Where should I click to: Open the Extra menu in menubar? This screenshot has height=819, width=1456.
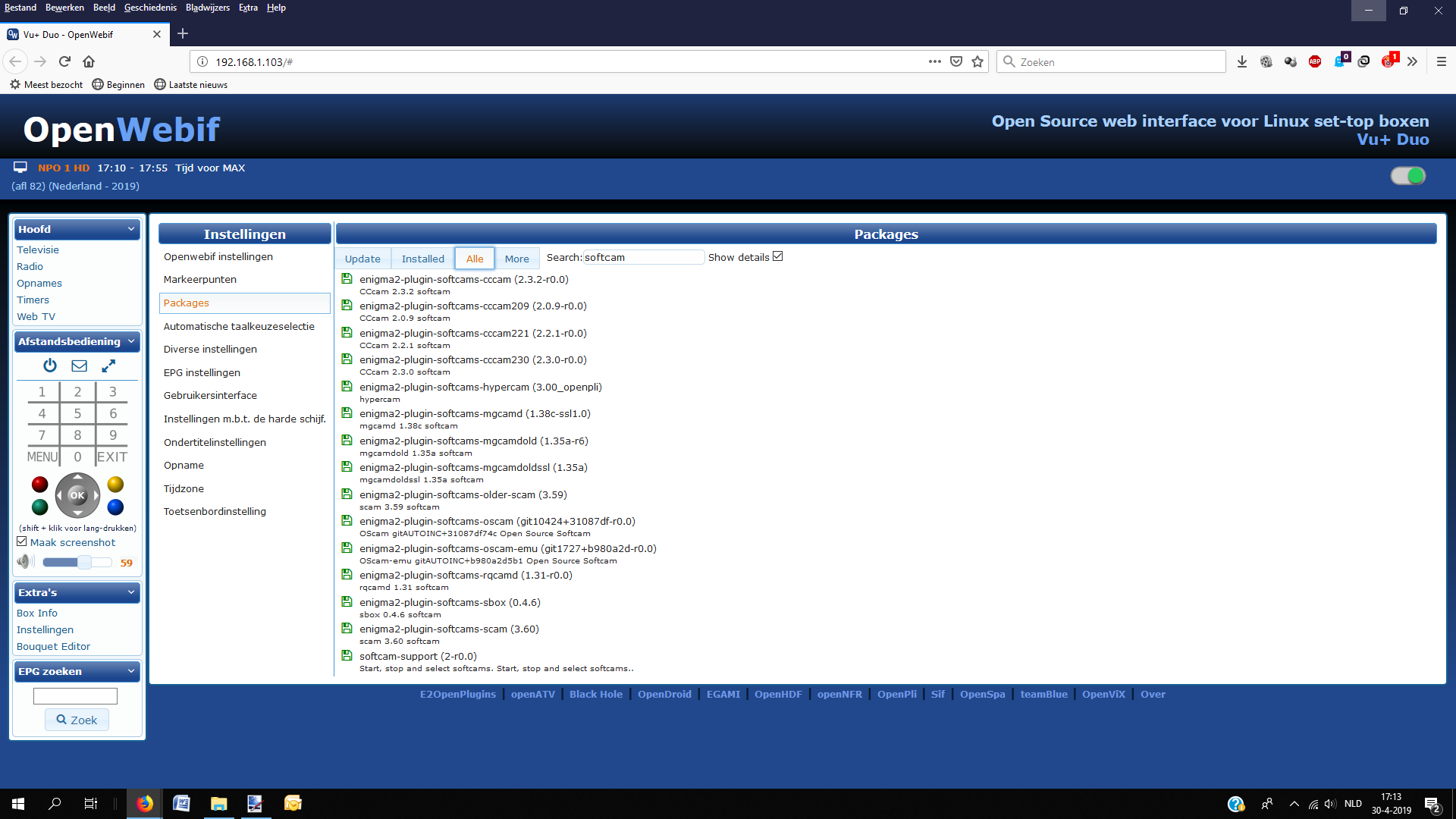[248, 8]
